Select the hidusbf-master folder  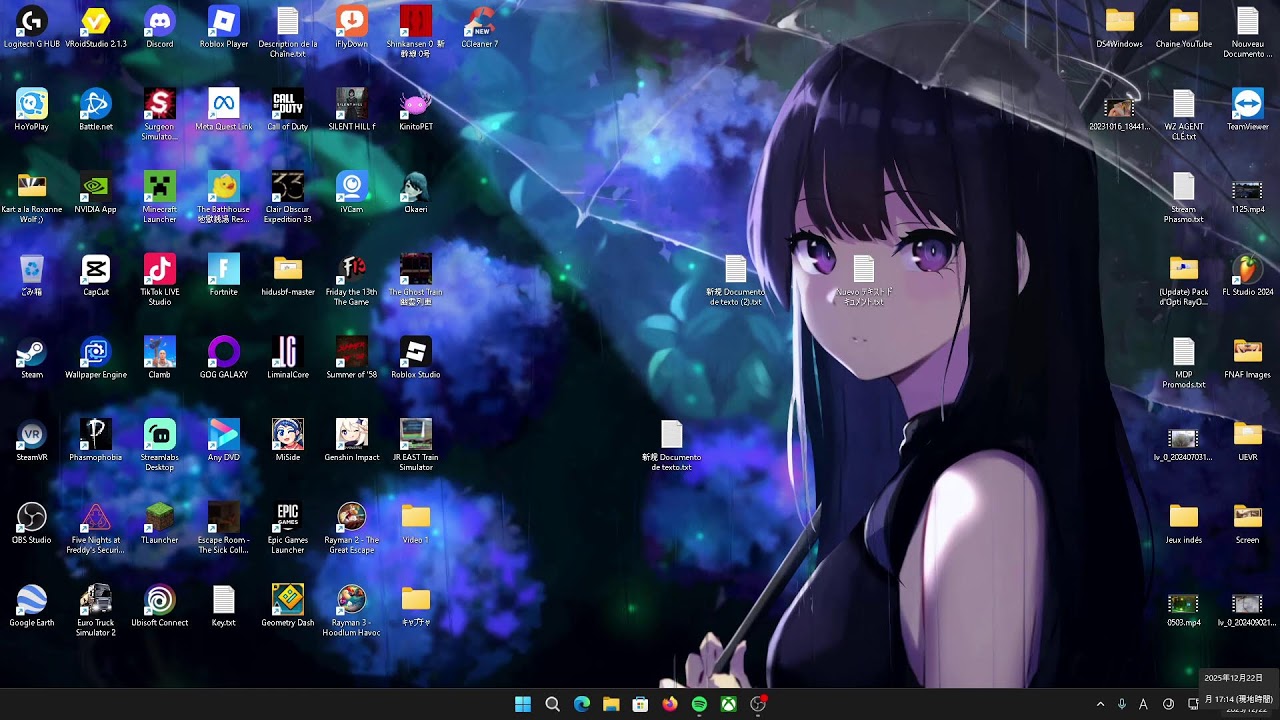288,276
